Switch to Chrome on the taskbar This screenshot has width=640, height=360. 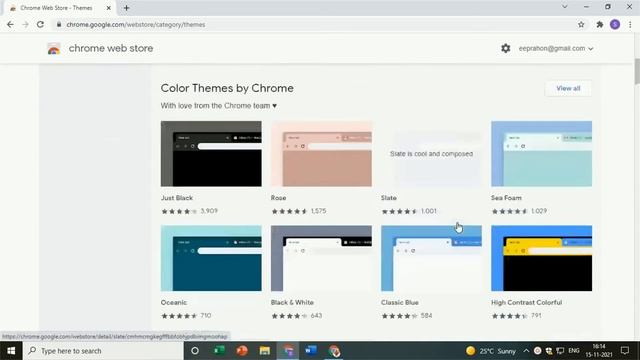tap(334, 351)
